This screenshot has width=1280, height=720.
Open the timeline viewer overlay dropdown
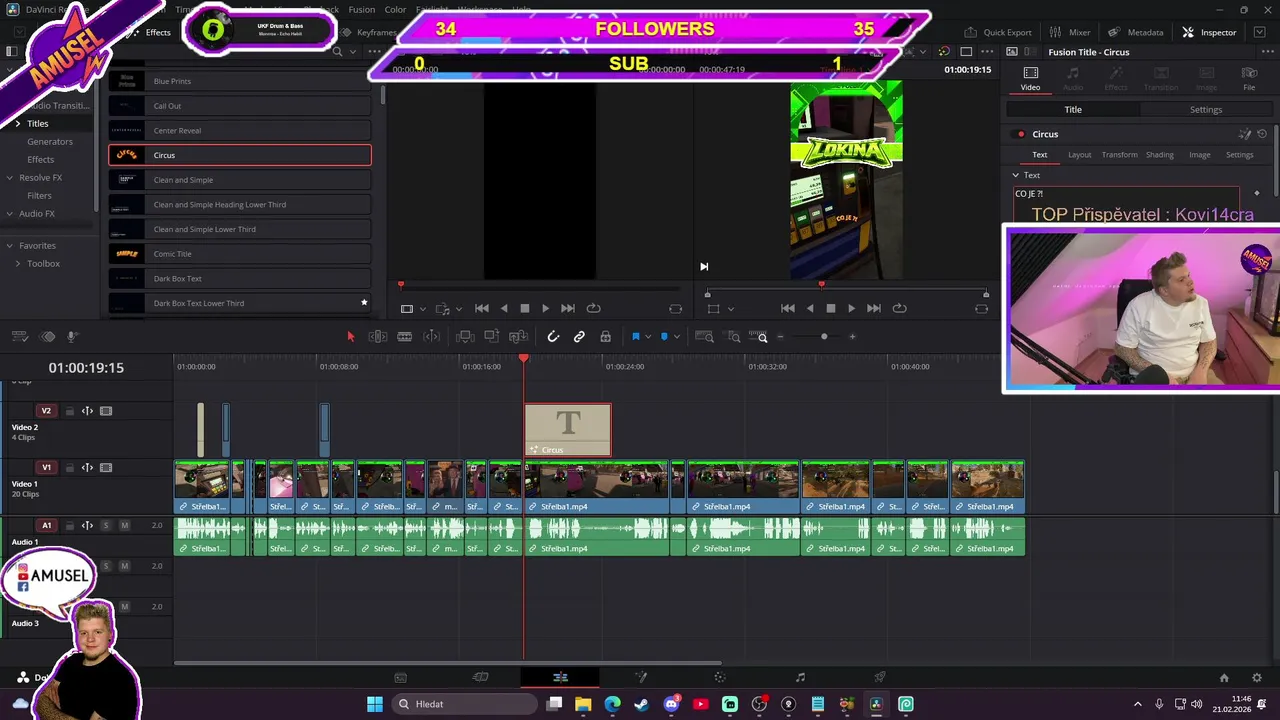731,309
